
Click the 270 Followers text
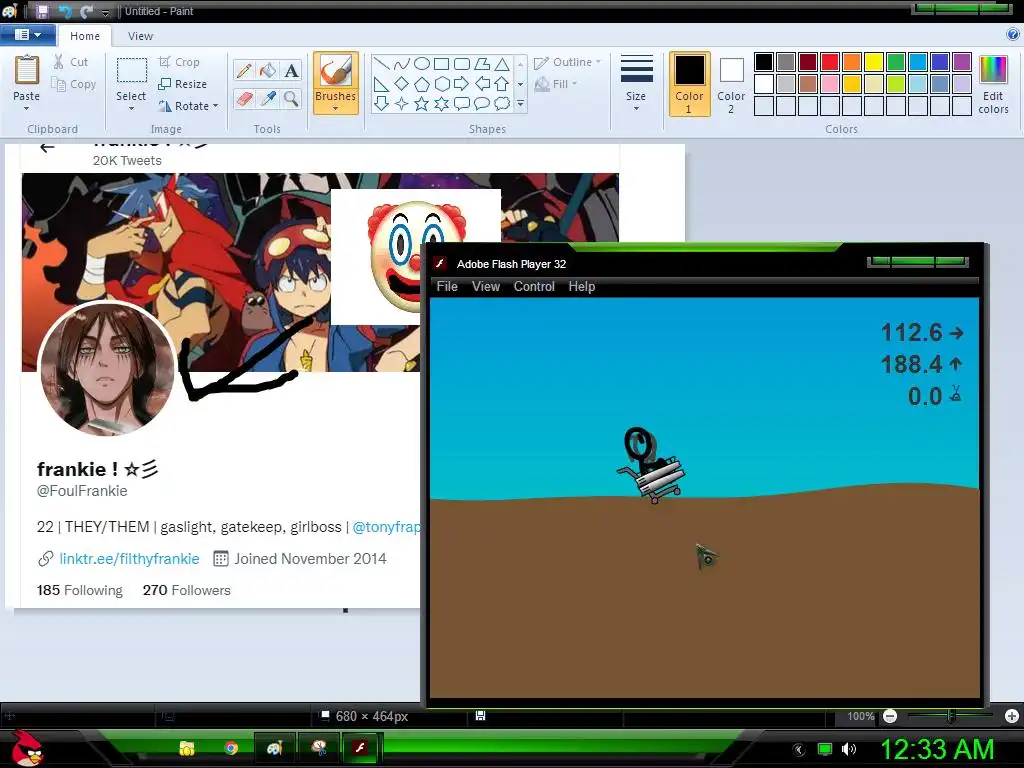[187, 590]
